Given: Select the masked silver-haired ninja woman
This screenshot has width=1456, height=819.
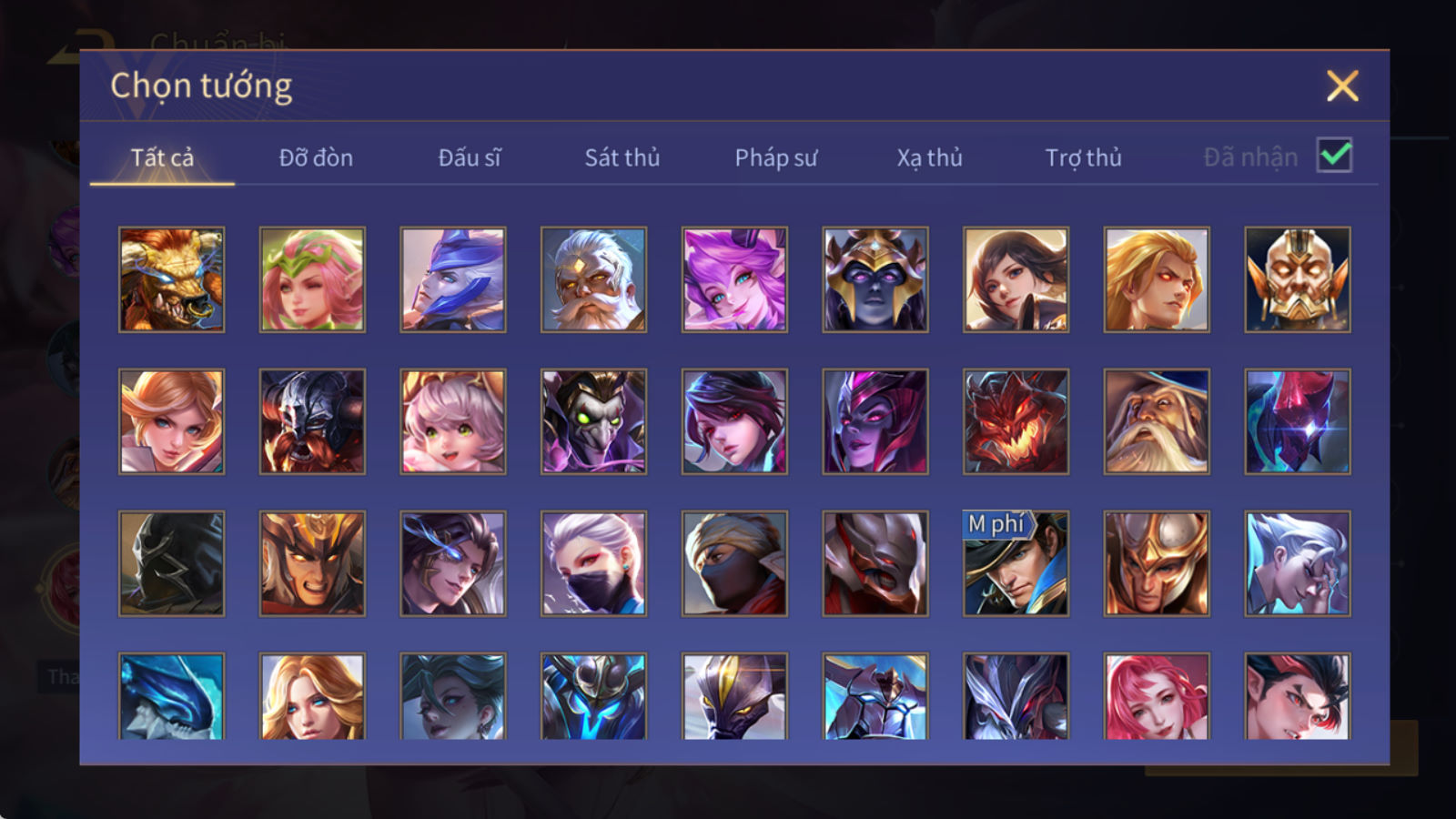Looking at the screenshot, I should click(x=593, y=563).
